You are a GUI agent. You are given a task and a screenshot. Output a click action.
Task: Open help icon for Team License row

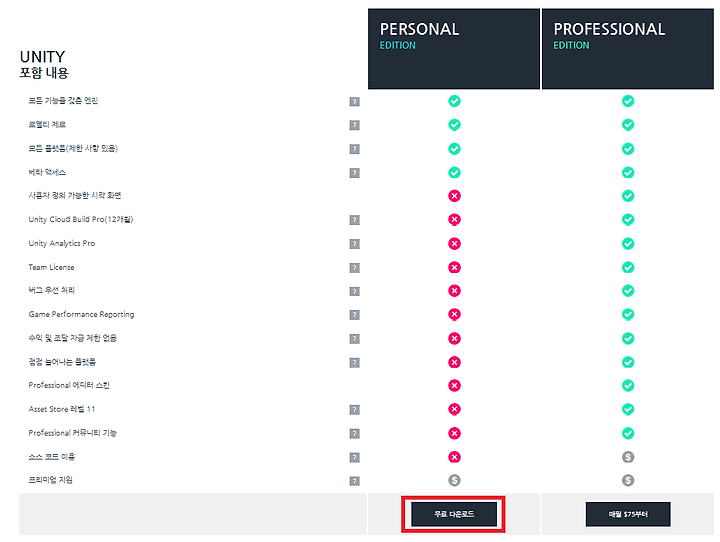[x=354, y=268]
